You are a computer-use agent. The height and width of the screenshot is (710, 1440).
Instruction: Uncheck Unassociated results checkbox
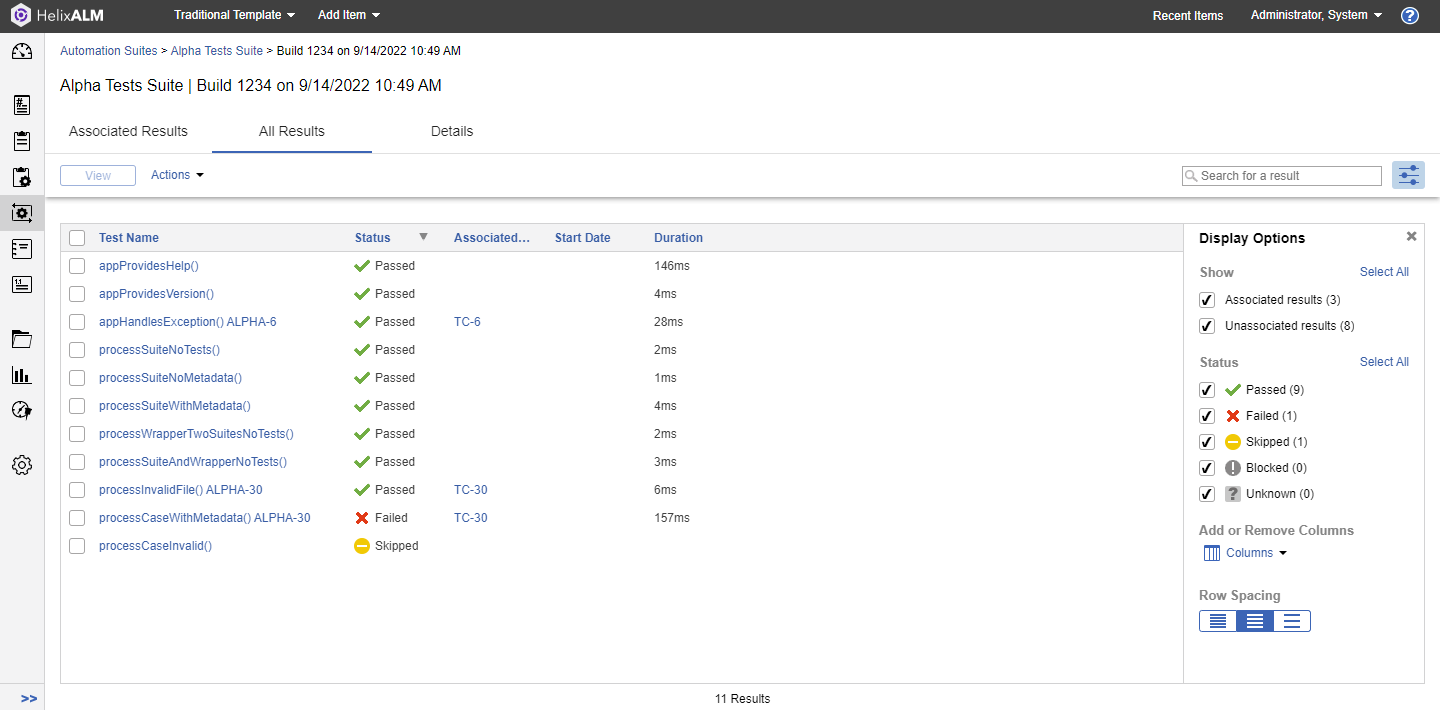1207,326
